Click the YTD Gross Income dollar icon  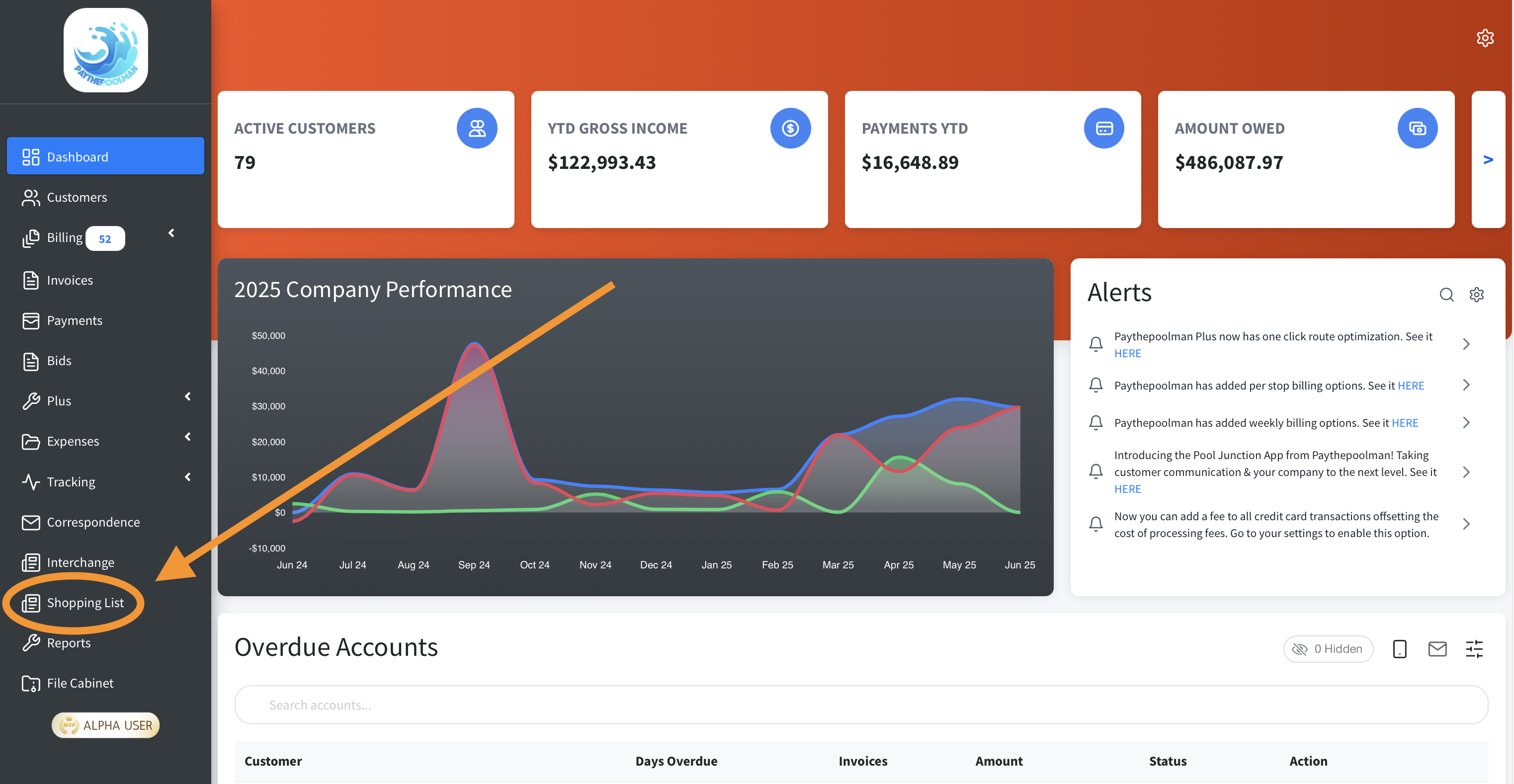790,128
